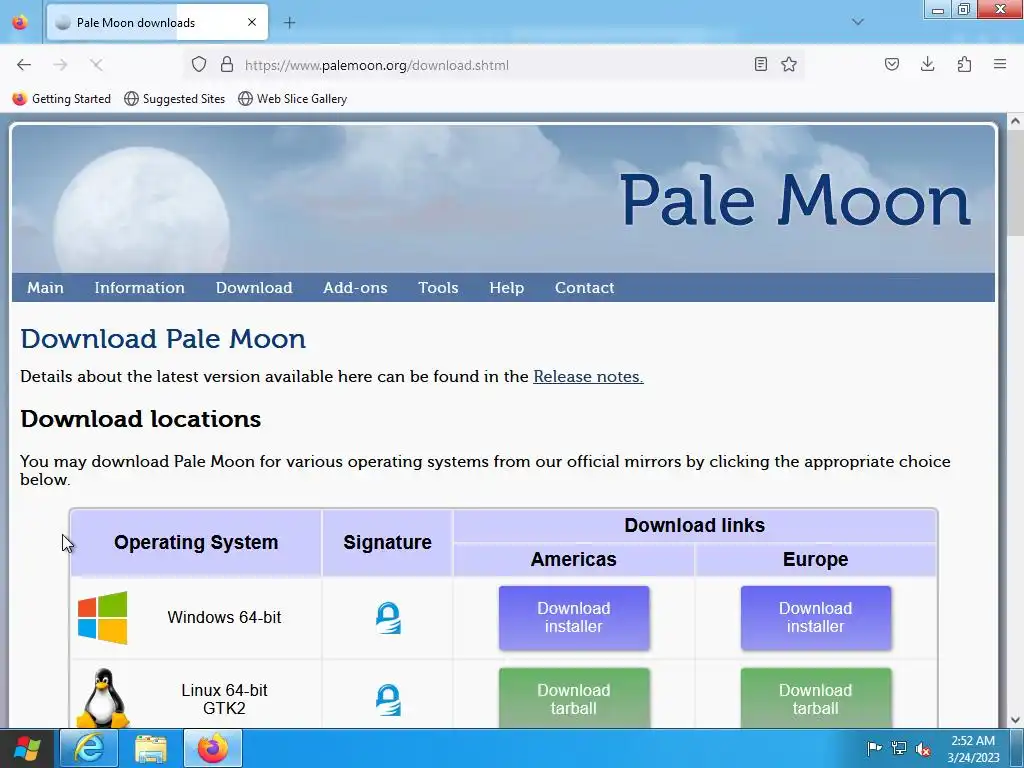
Task: Download Linux tarball from Europe mirror
Action: (x=816, y=697)
